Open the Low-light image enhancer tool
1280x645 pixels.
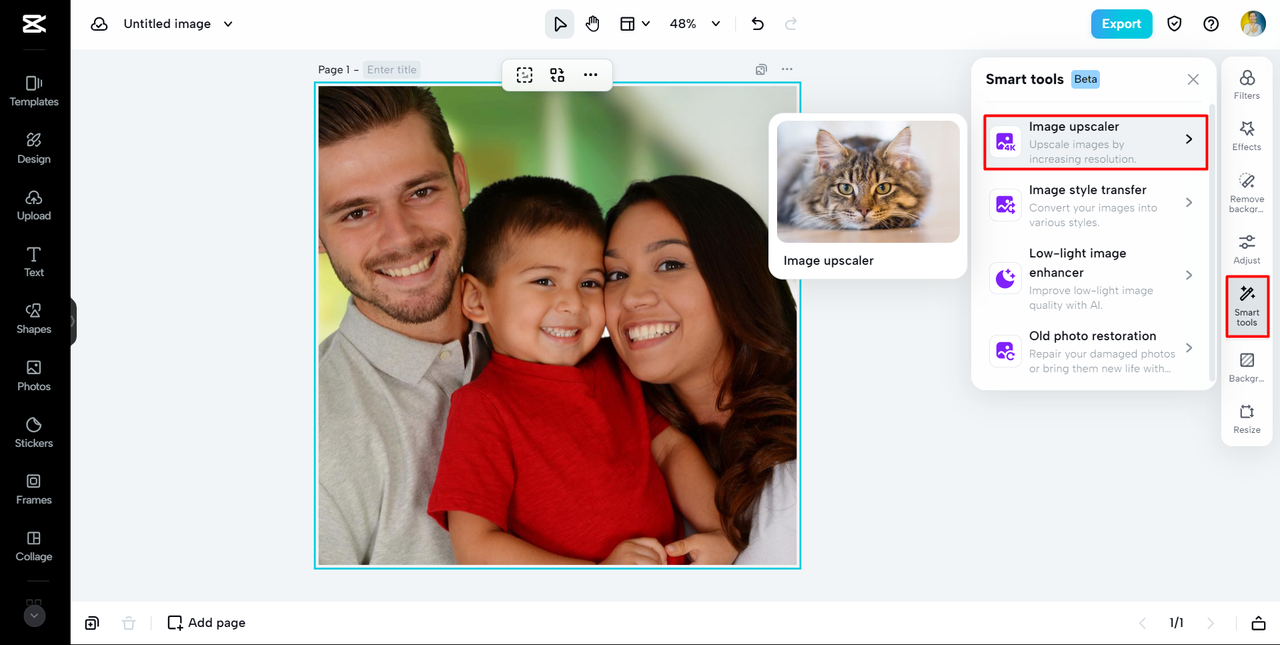(x=1095, y=278)
